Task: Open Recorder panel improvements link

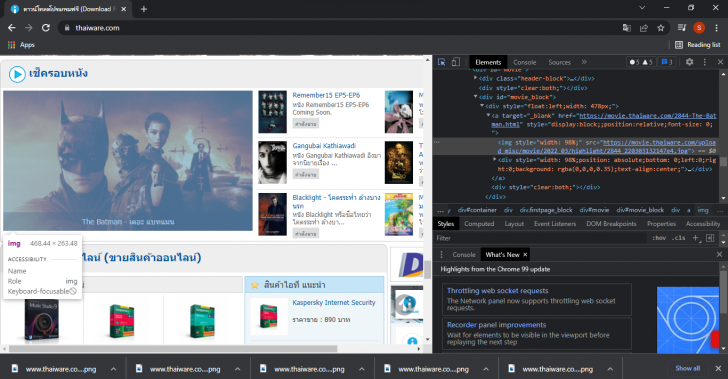Action: [x=496, y=325]
